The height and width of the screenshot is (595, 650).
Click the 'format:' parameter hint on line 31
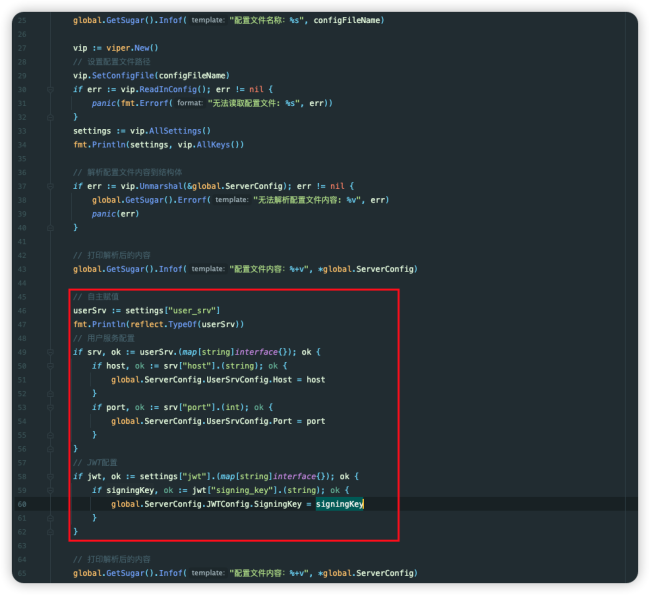pos(190,103)
